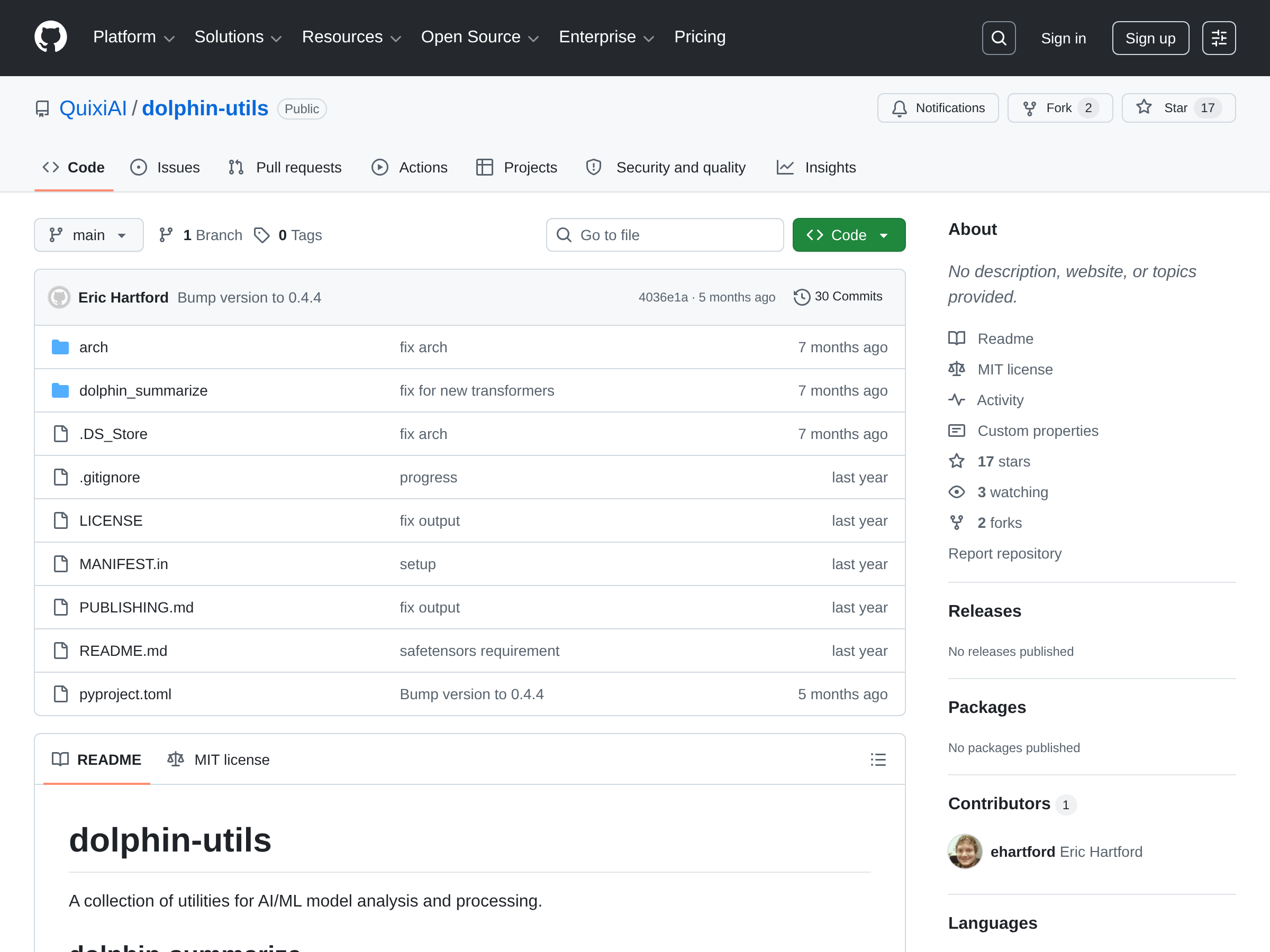Click the LICENSE file icon

[x=60, y=520]
